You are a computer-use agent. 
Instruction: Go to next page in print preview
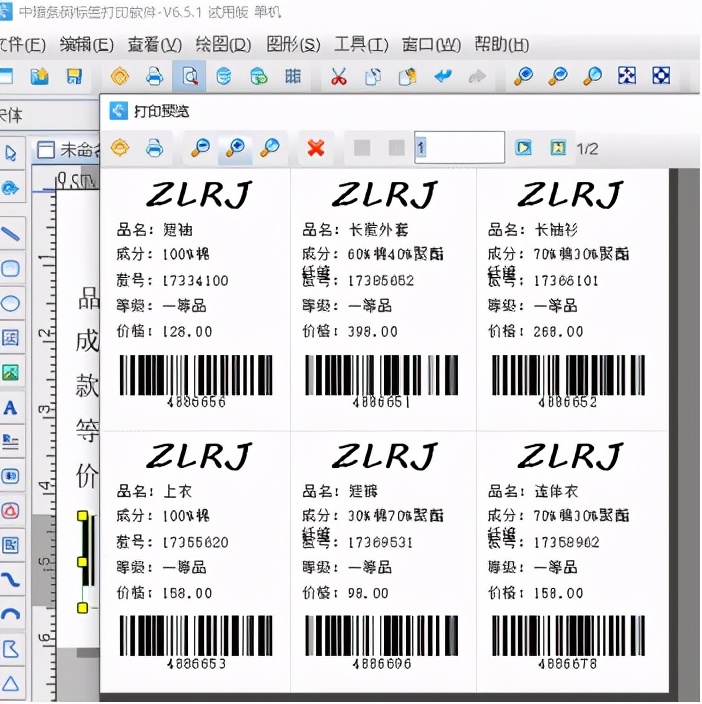523,148
